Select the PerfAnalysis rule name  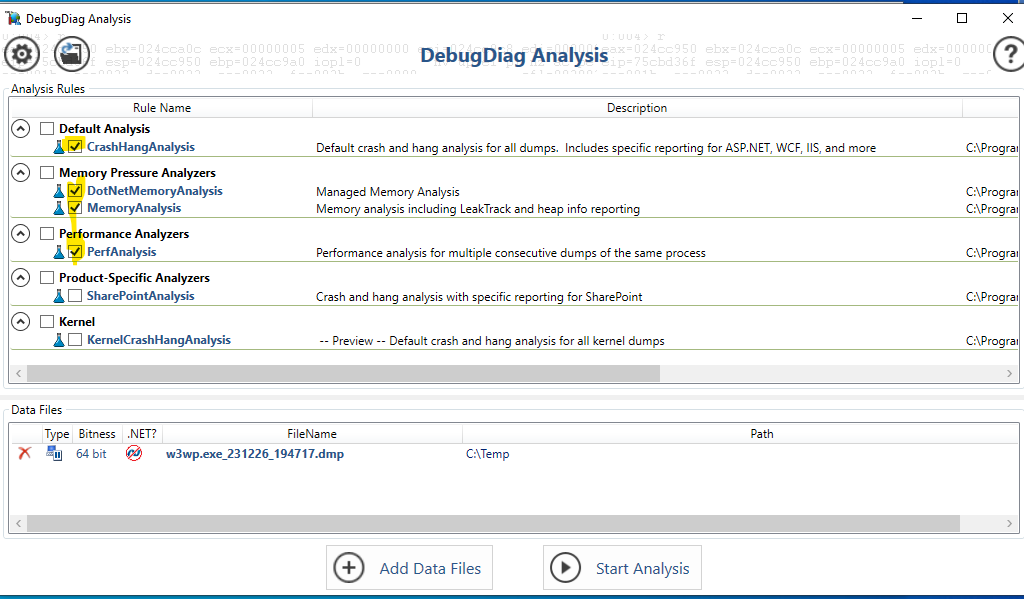click(121, 251)
